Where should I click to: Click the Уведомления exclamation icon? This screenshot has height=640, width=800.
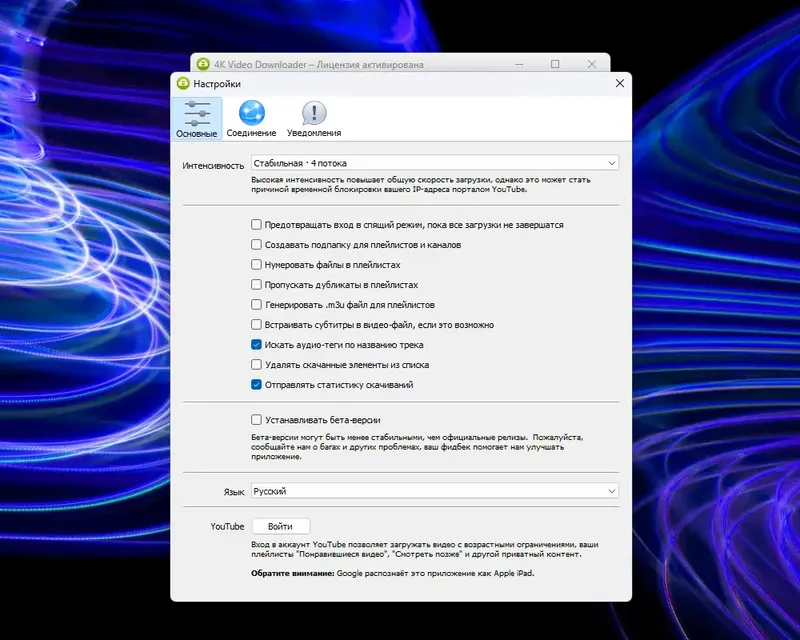click(x=314, y=114)
